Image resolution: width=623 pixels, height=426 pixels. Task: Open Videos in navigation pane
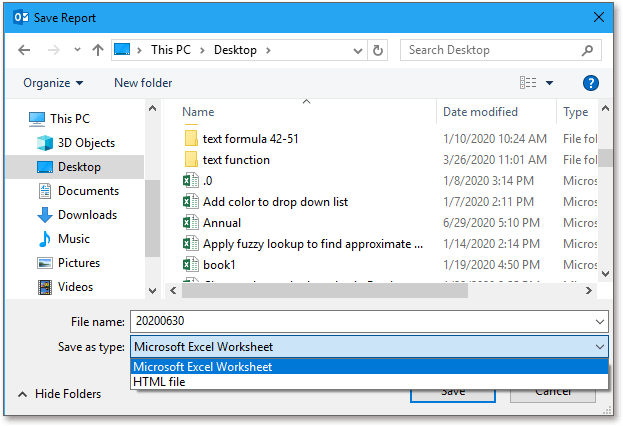(x=65, y=287)
